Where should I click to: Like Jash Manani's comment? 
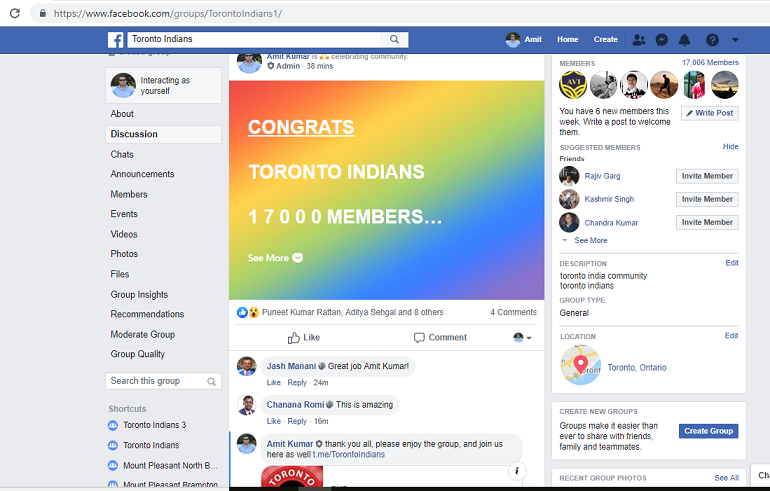click(273, 383)
